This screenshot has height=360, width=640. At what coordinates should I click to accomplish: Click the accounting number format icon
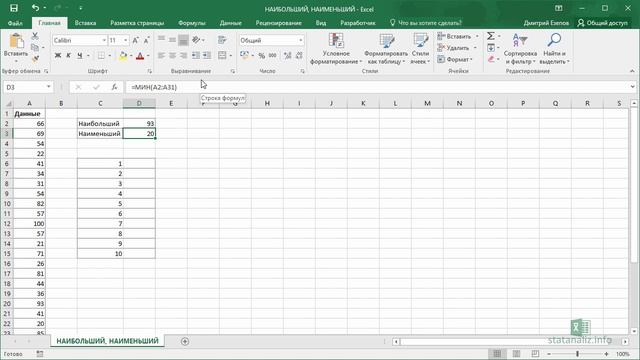tap(244, 56)
